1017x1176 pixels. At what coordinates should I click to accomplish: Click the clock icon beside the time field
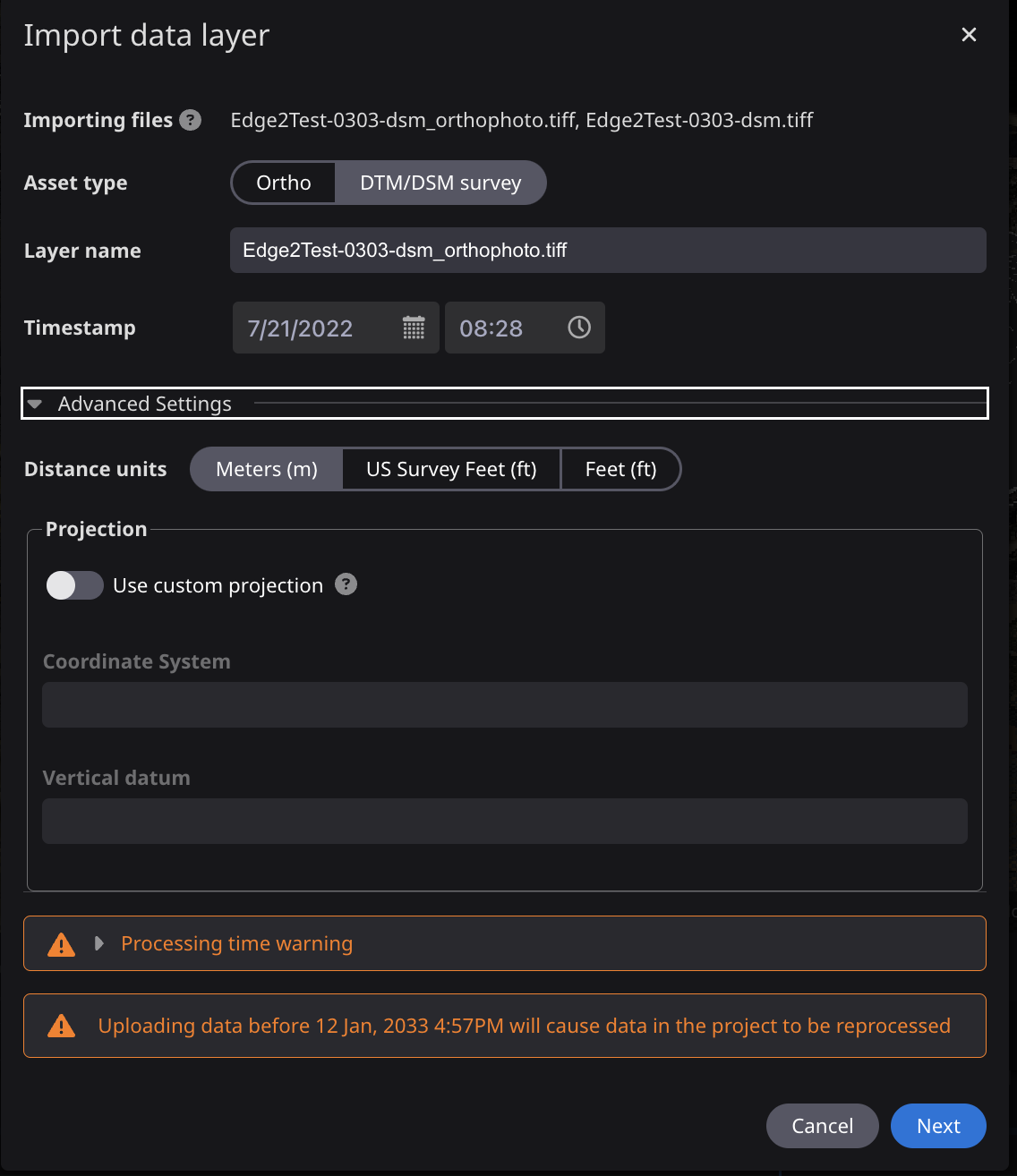pyautogui.click(x=578, y=328)
